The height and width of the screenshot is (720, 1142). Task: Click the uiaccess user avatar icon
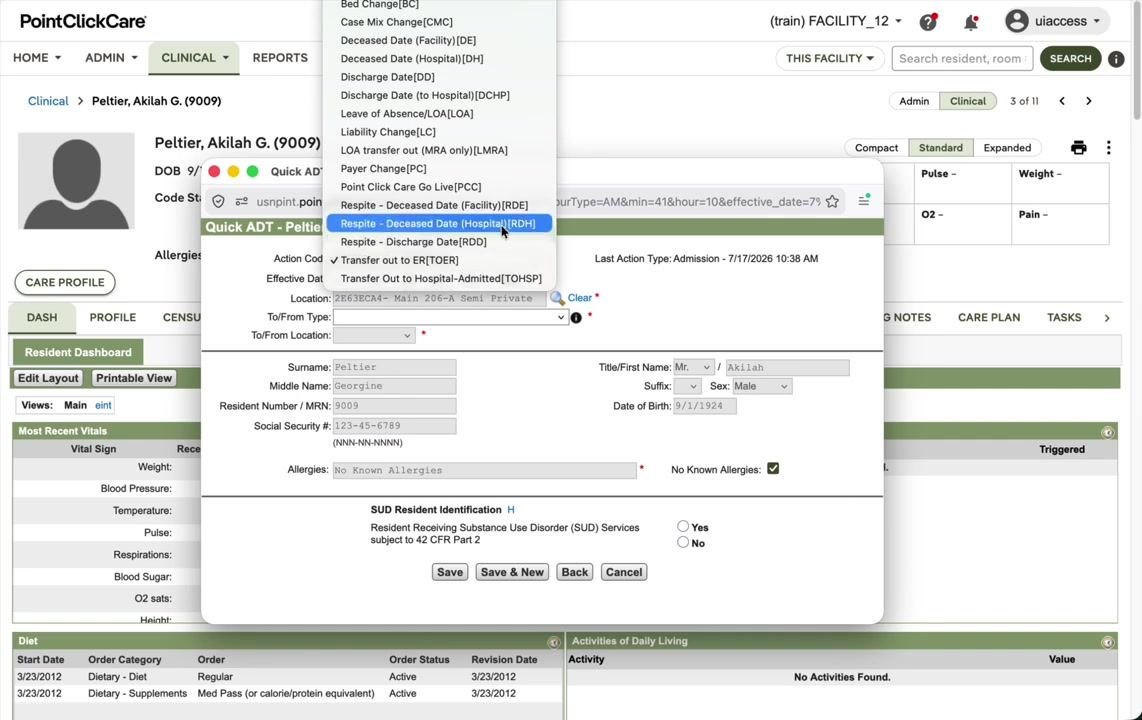point(1016,21)
